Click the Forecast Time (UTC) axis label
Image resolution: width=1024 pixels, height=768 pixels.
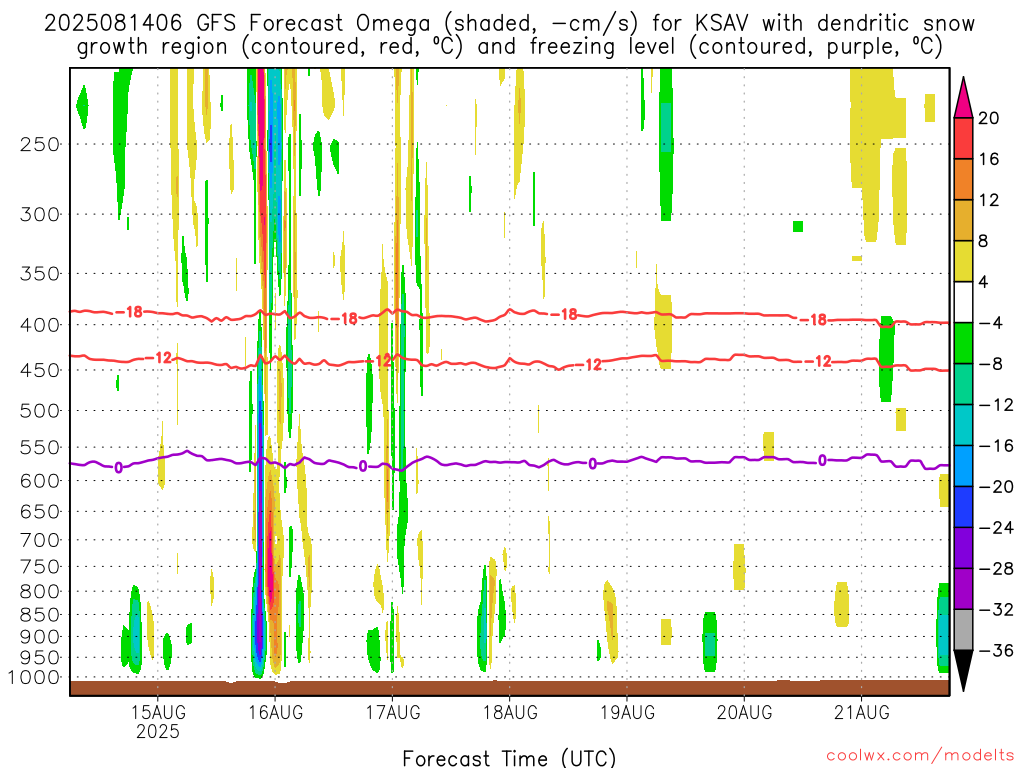(x=509, y=758)
